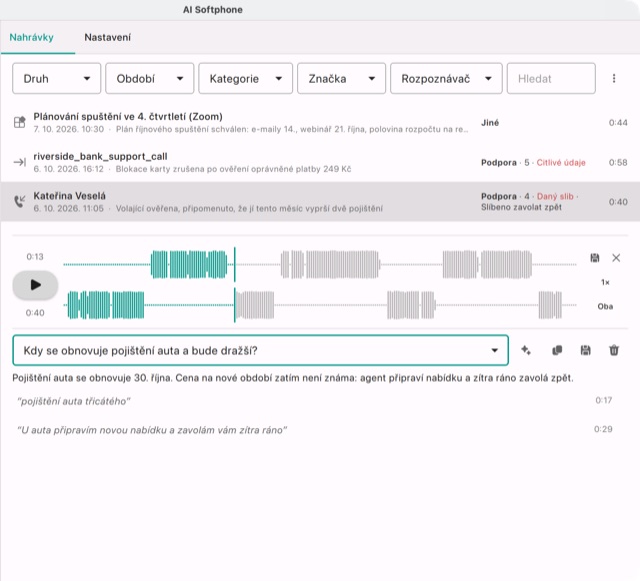640x581 pixels.
Task: Save the question with the floppy icon
Action: tap(585, 350)
